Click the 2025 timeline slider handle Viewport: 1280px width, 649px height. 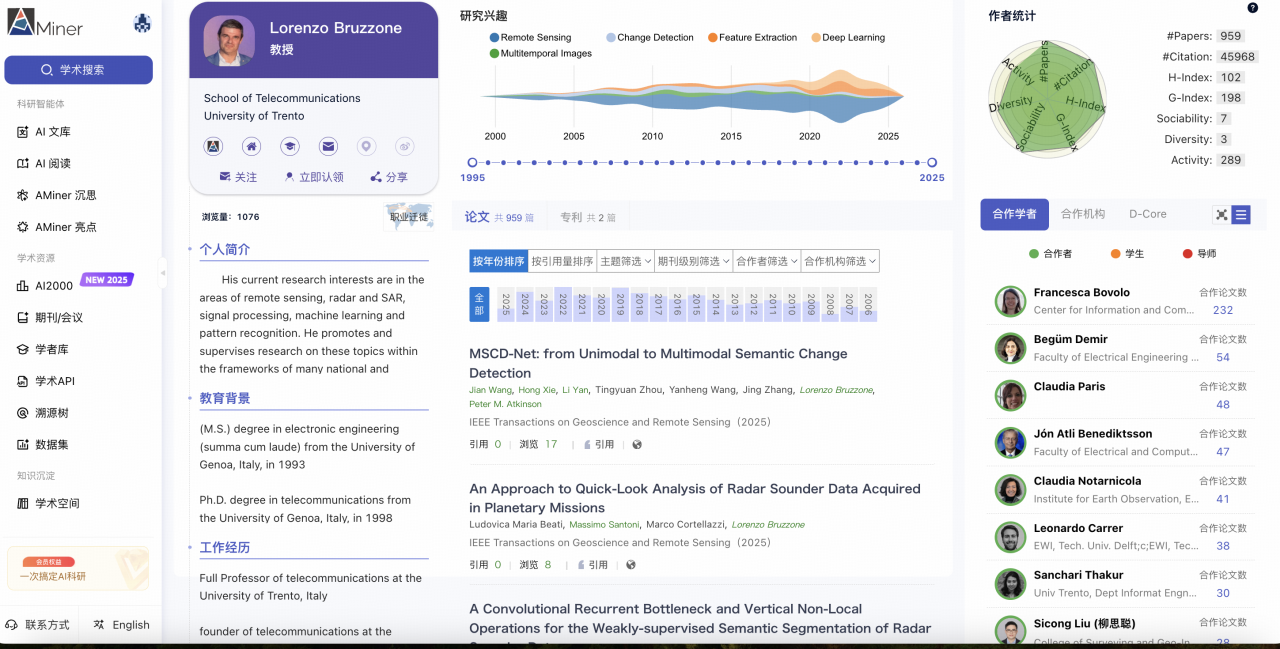pos(931,162)
